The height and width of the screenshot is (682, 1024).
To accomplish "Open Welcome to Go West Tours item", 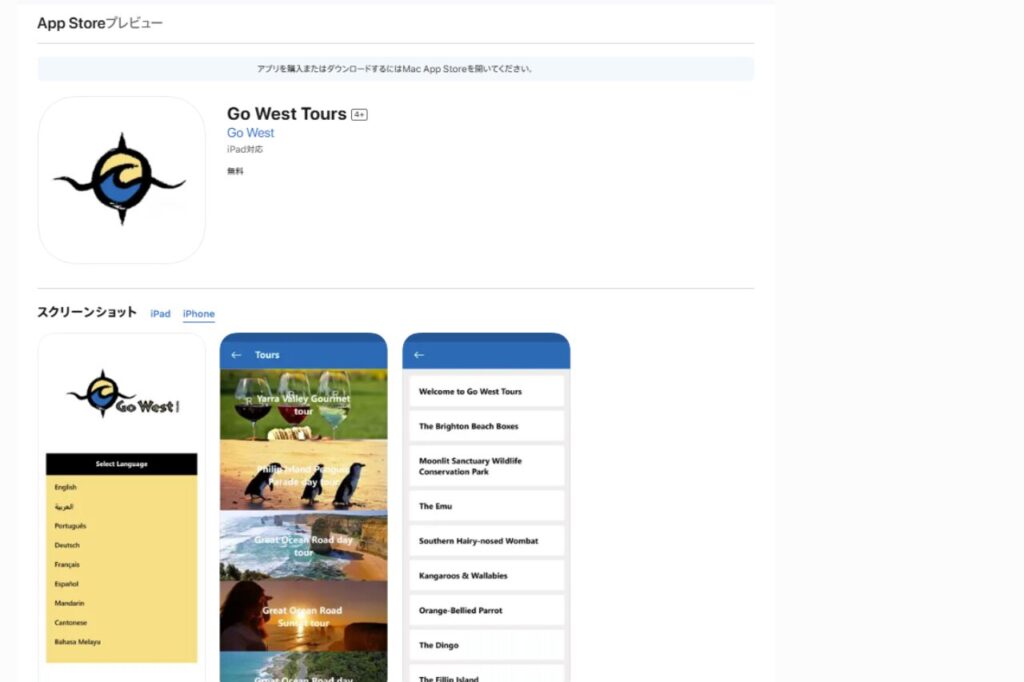I will coord(487,392).
